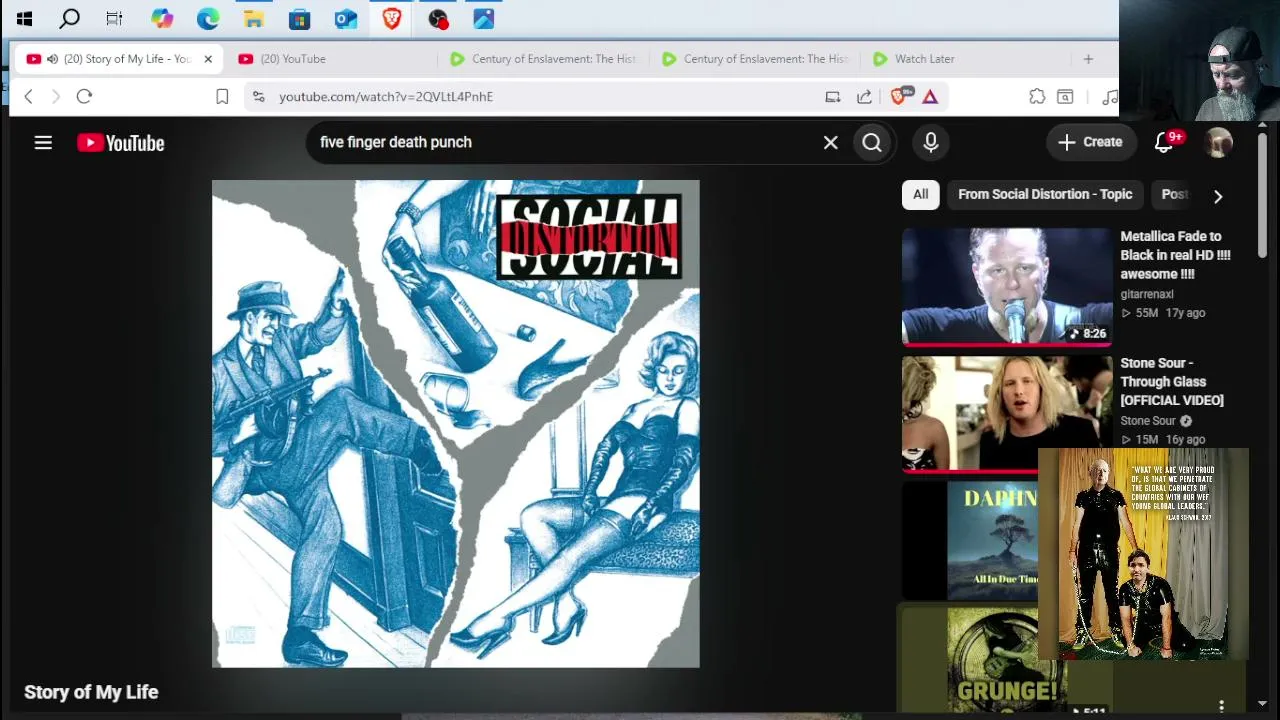Open Outlook from the taskbar

346,18
